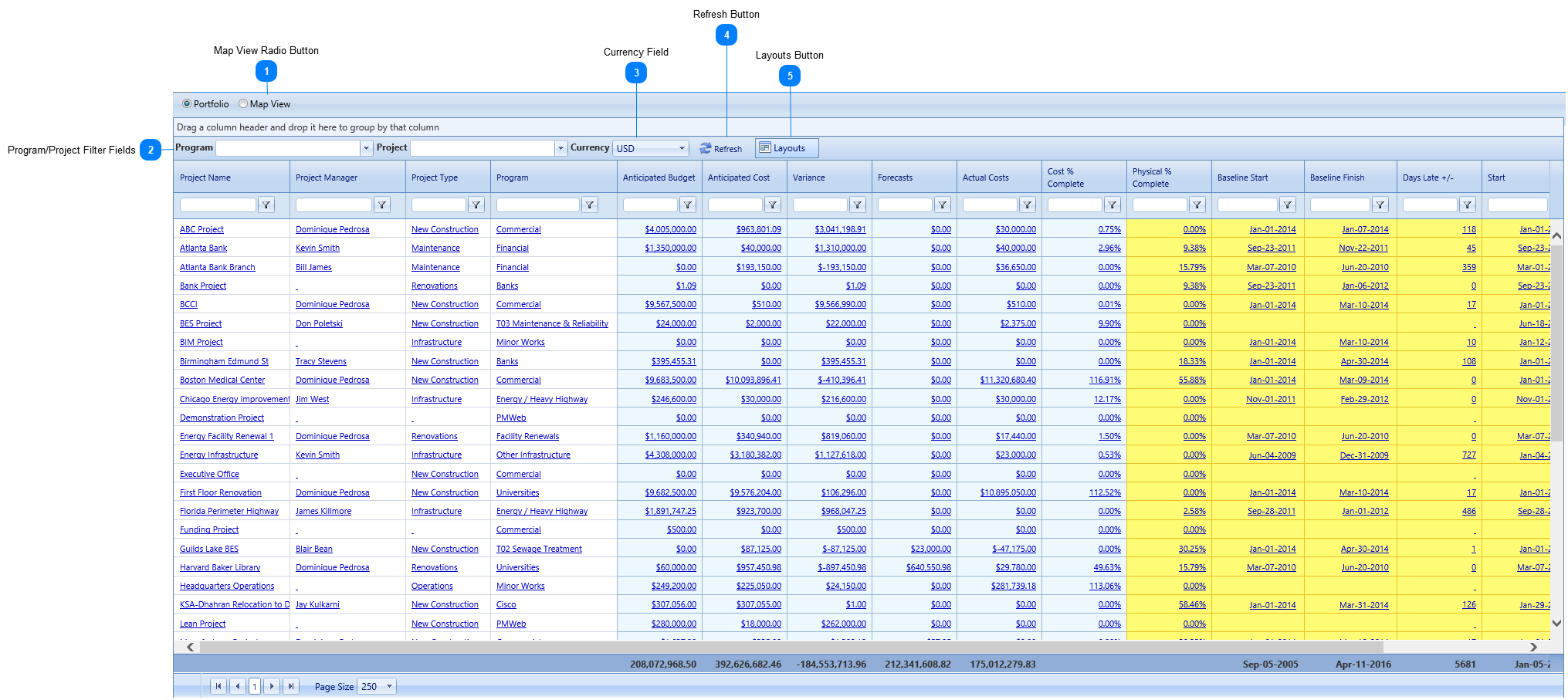The height and width of the screenshot is (700, 1568).
Task: Click into Program column filter text box
Action: tap(537, 205)
